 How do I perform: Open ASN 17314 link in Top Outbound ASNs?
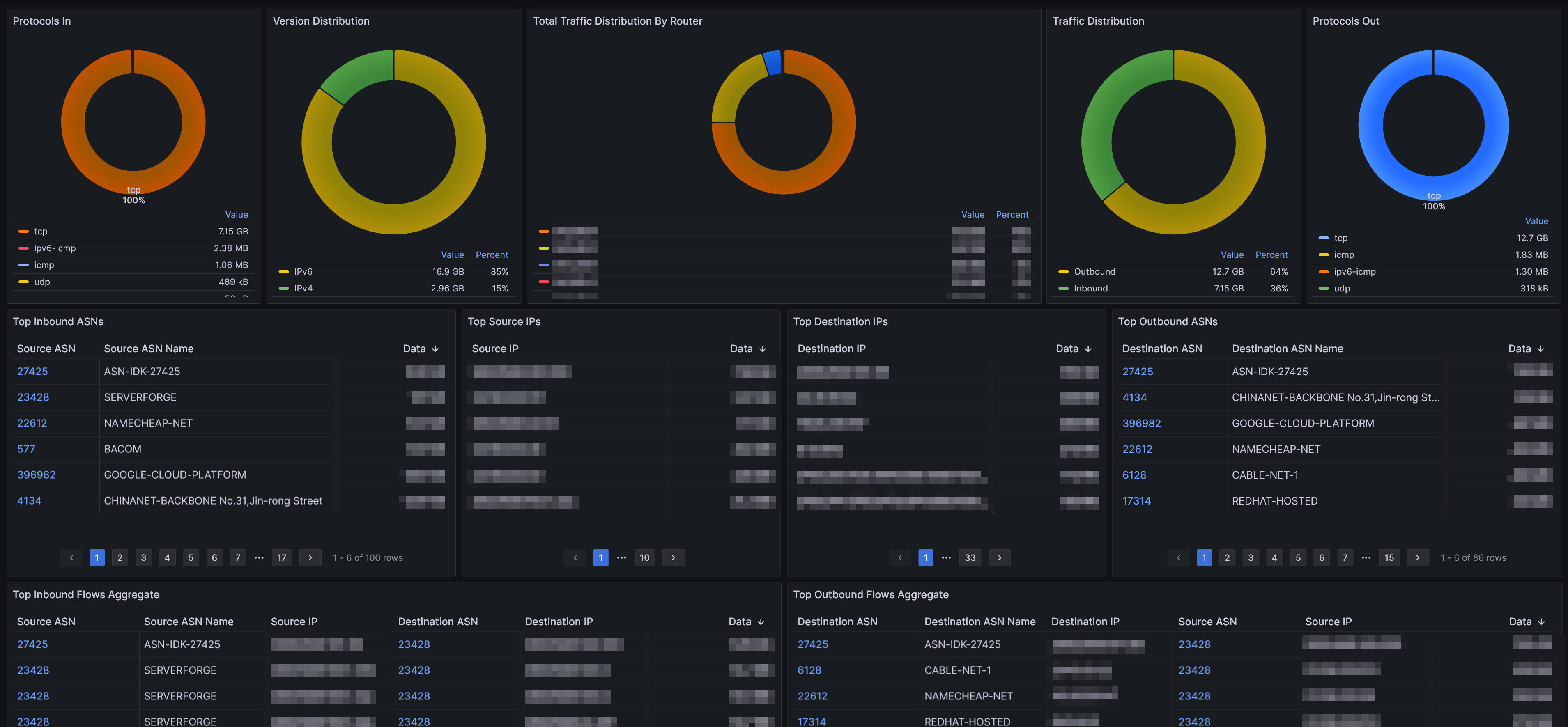coord(1136,501)
